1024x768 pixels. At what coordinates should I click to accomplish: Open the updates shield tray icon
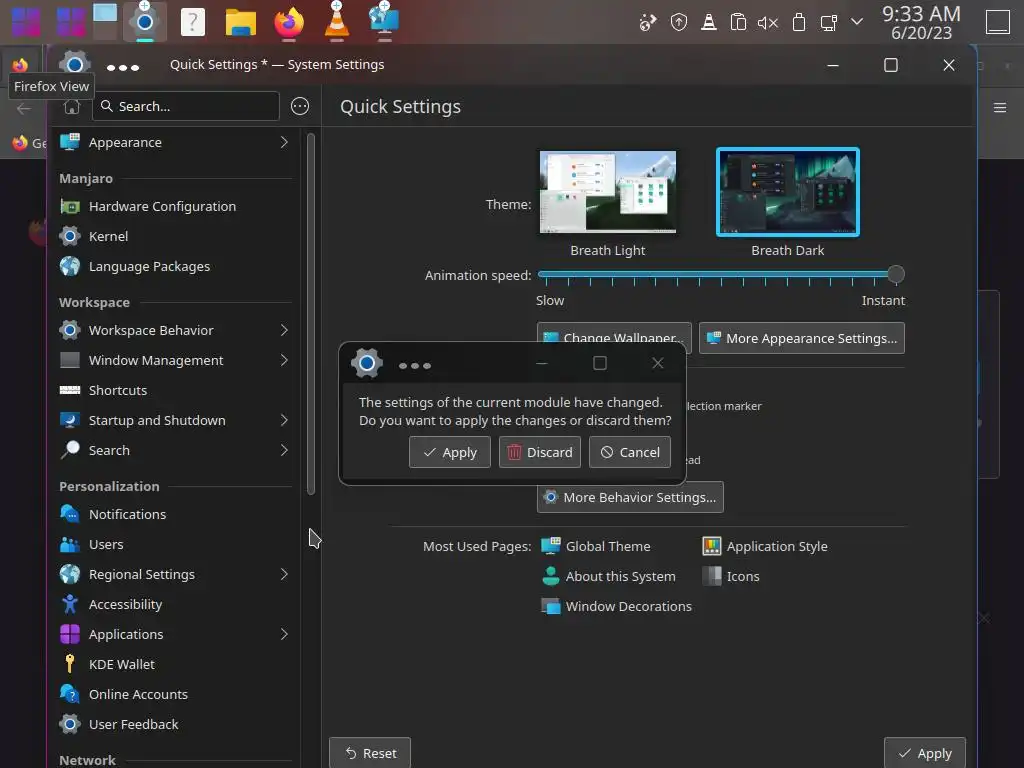tap(679, 23)
